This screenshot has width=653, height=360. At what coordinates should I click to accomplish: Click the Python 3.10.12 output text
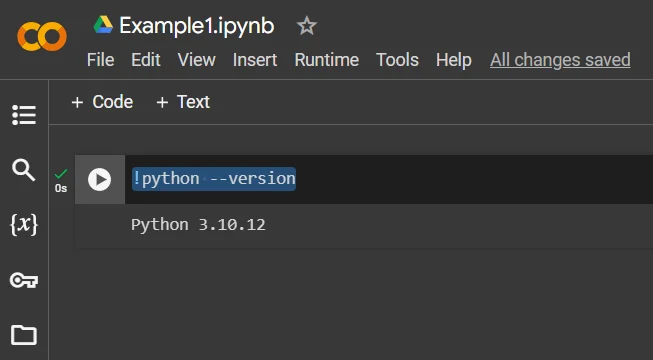(198, 225)
